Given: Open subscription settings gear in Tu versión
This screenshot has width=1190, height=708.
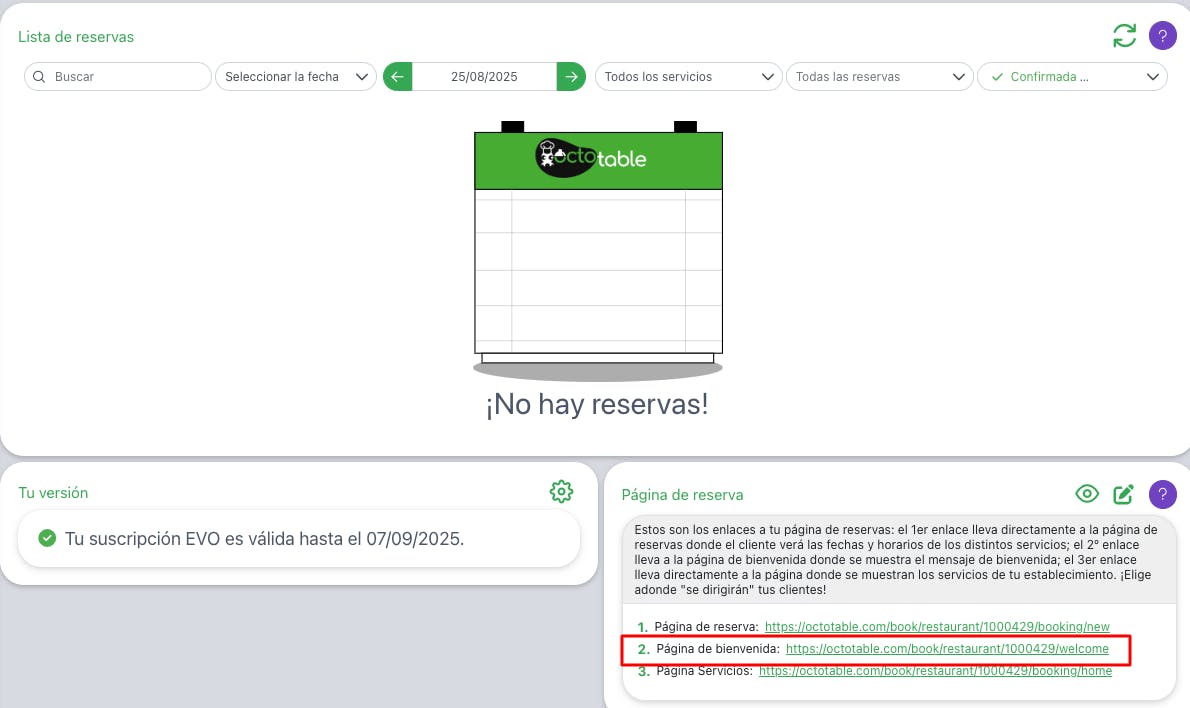Looking at the screenshot, I should tap(561, 492).
